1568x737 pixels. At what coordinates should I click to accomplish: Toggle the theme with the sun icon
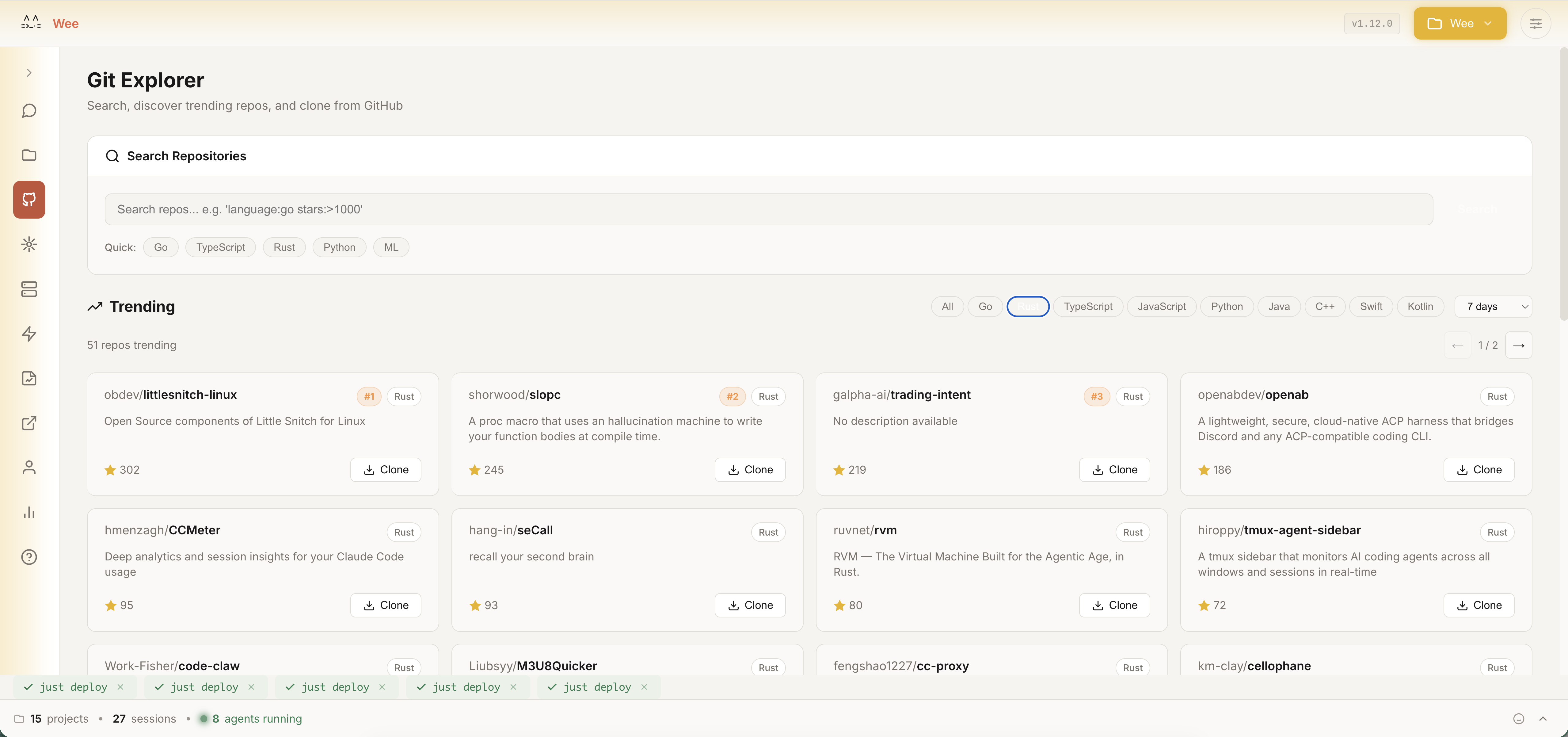click(29, 244)
